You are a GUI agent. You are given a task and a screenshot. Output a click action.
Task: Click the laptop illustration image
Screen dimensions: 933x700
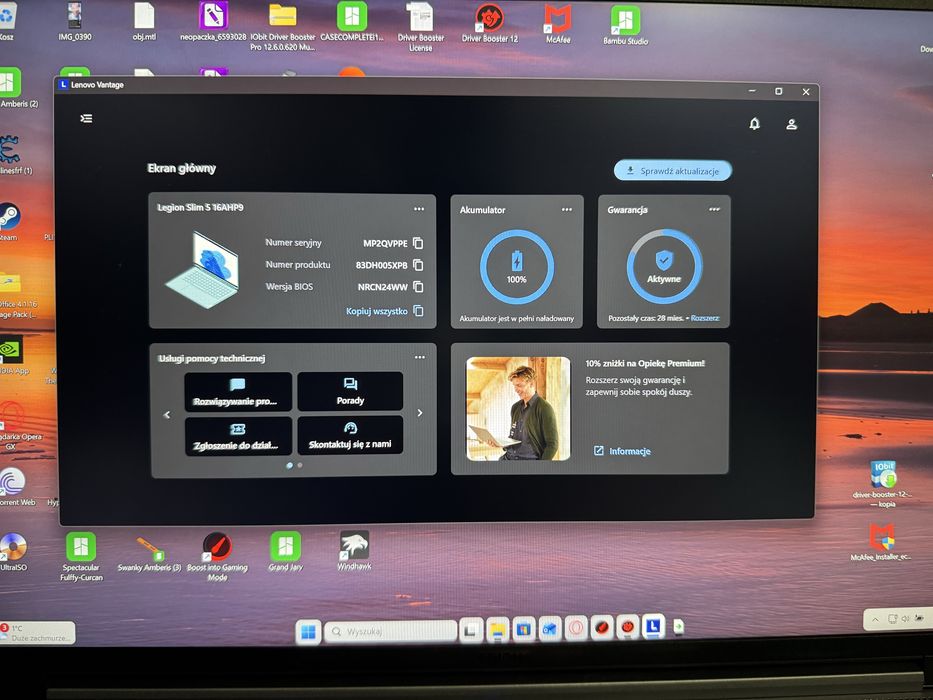202,270
